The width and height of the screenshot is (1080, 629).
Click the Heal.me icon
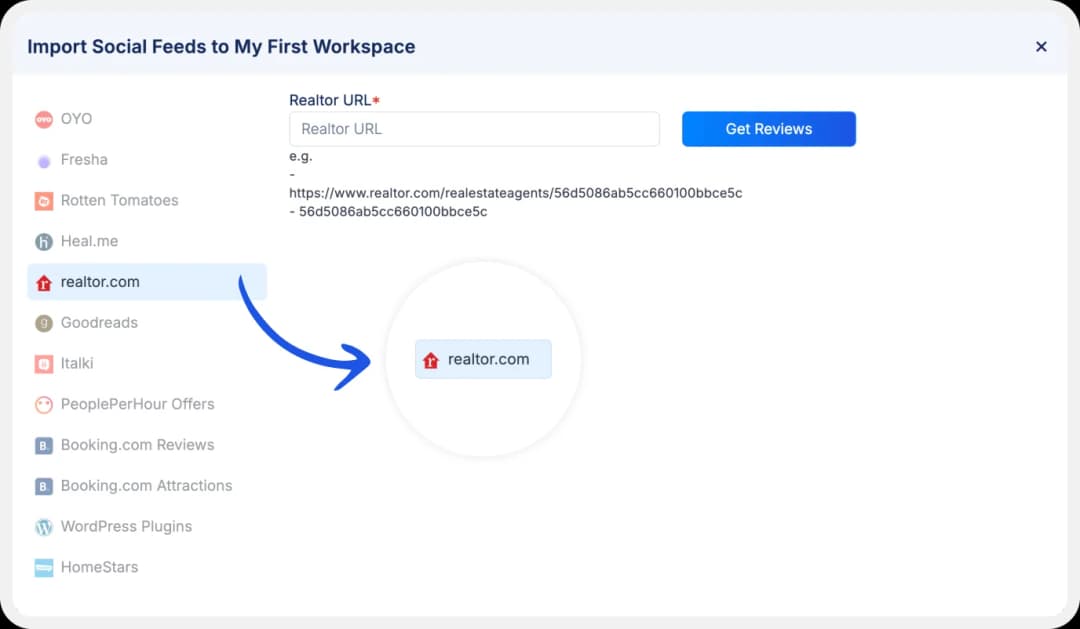coord(43,242)
